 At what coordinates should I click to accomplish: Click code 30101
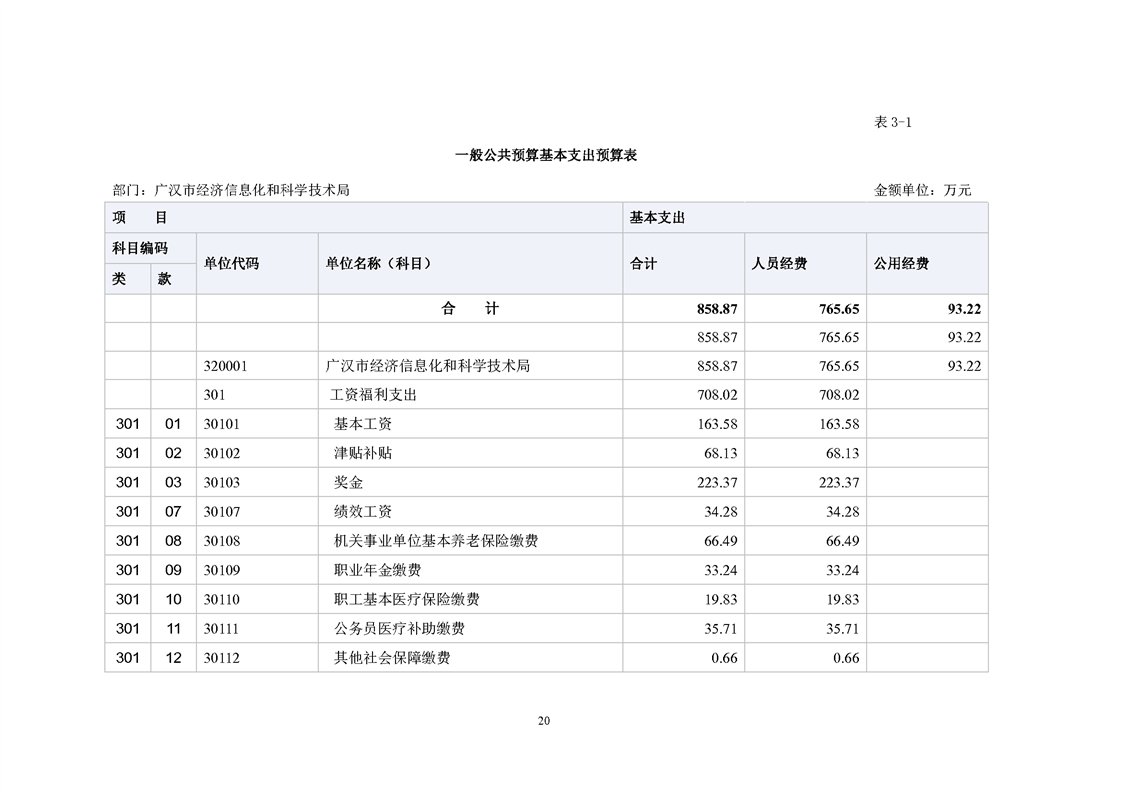(222, 424)
